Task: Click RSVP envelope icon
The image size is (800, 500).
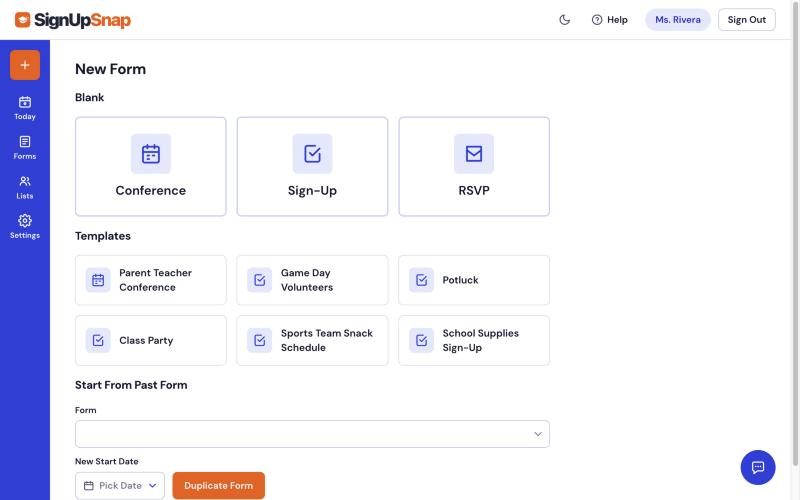Action: pos(474,154)
